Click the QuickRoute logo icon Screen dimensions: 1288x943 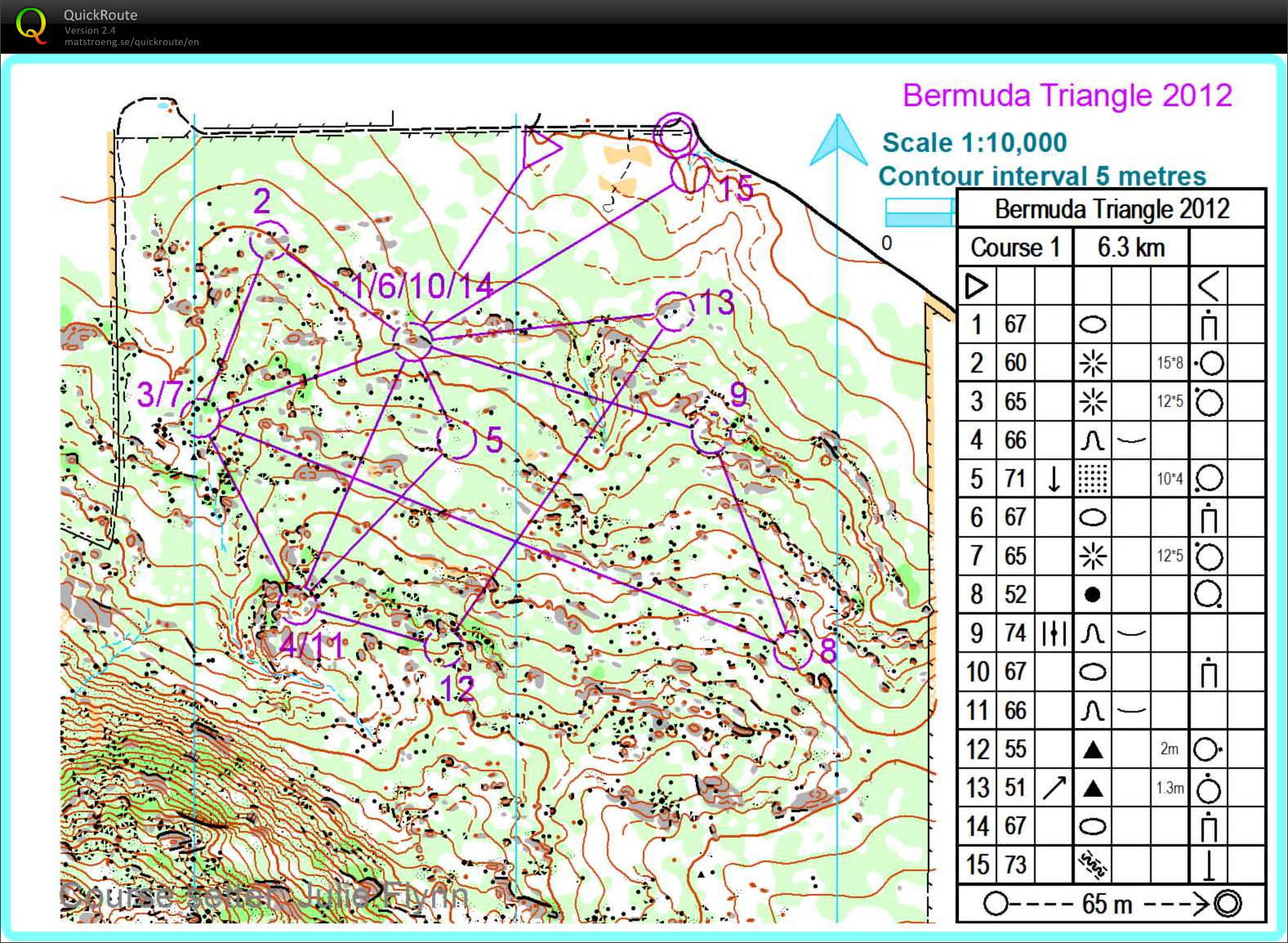(31, 25)
